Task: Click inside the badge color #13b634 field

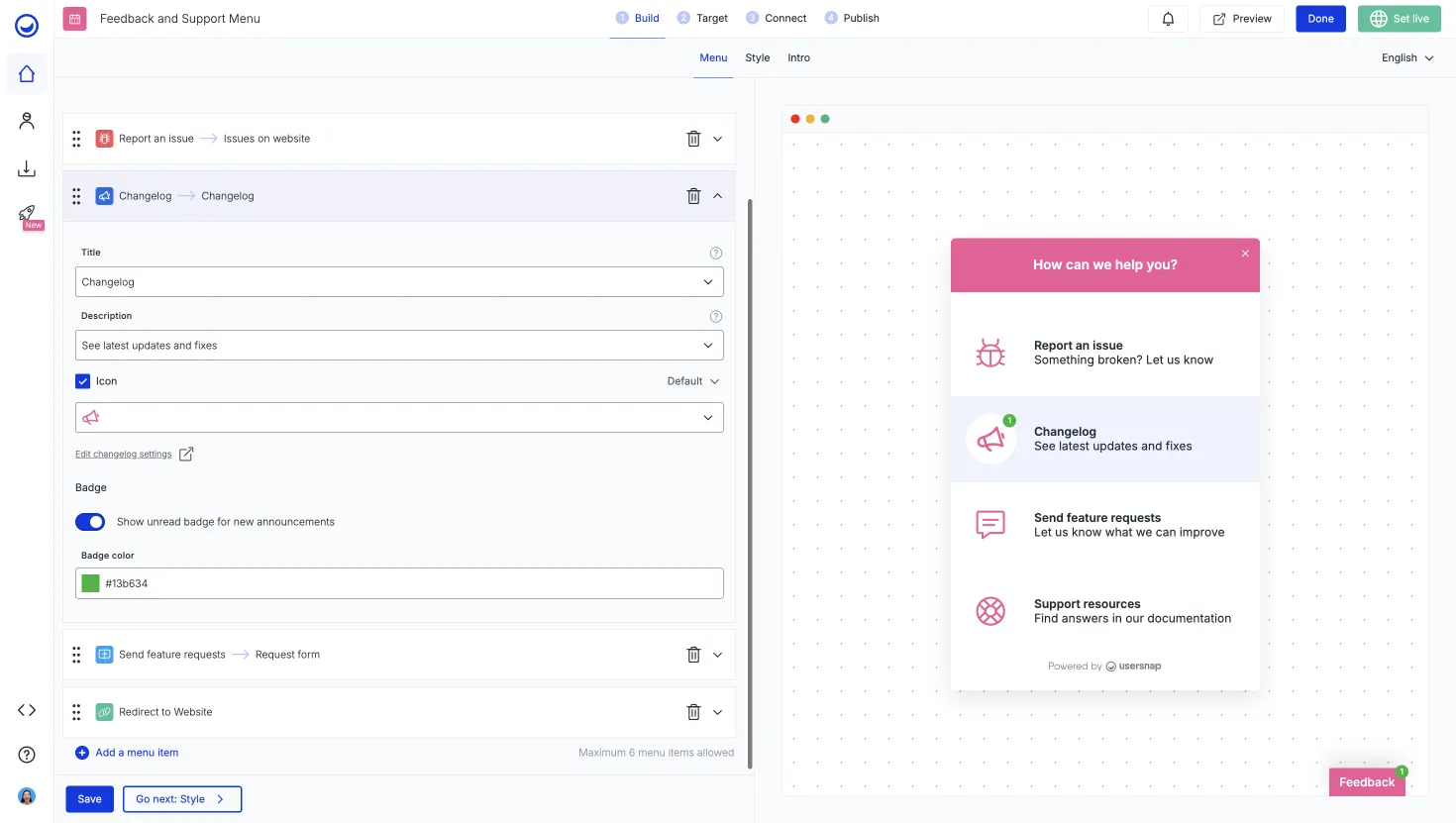Action: tap(297, 583)
